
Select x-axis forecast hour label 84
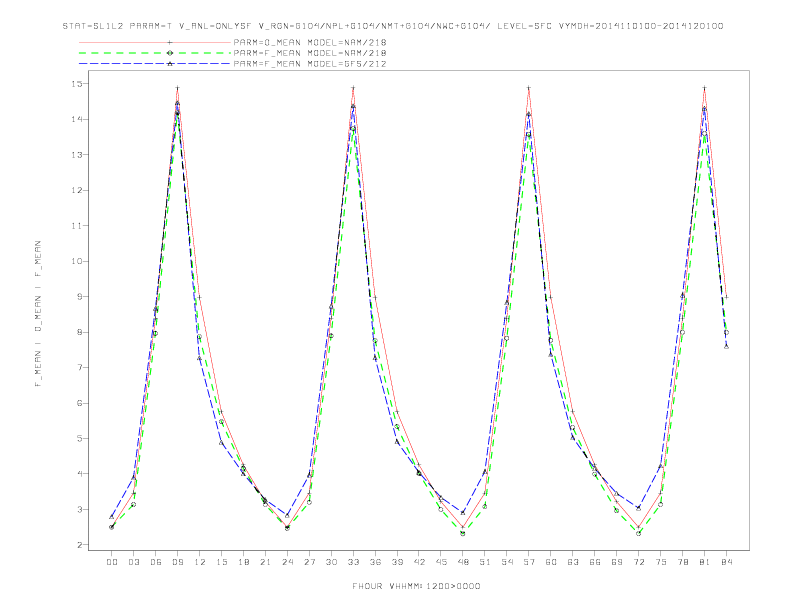pos(727,562)
